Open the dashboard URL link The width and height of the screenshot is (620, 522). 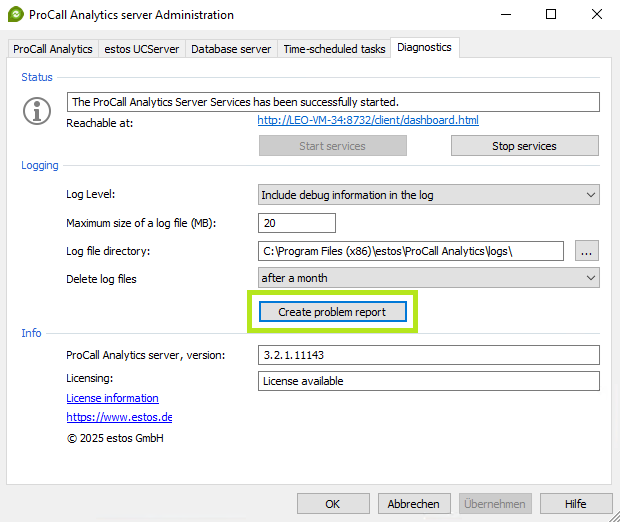[x=367, y=120]
